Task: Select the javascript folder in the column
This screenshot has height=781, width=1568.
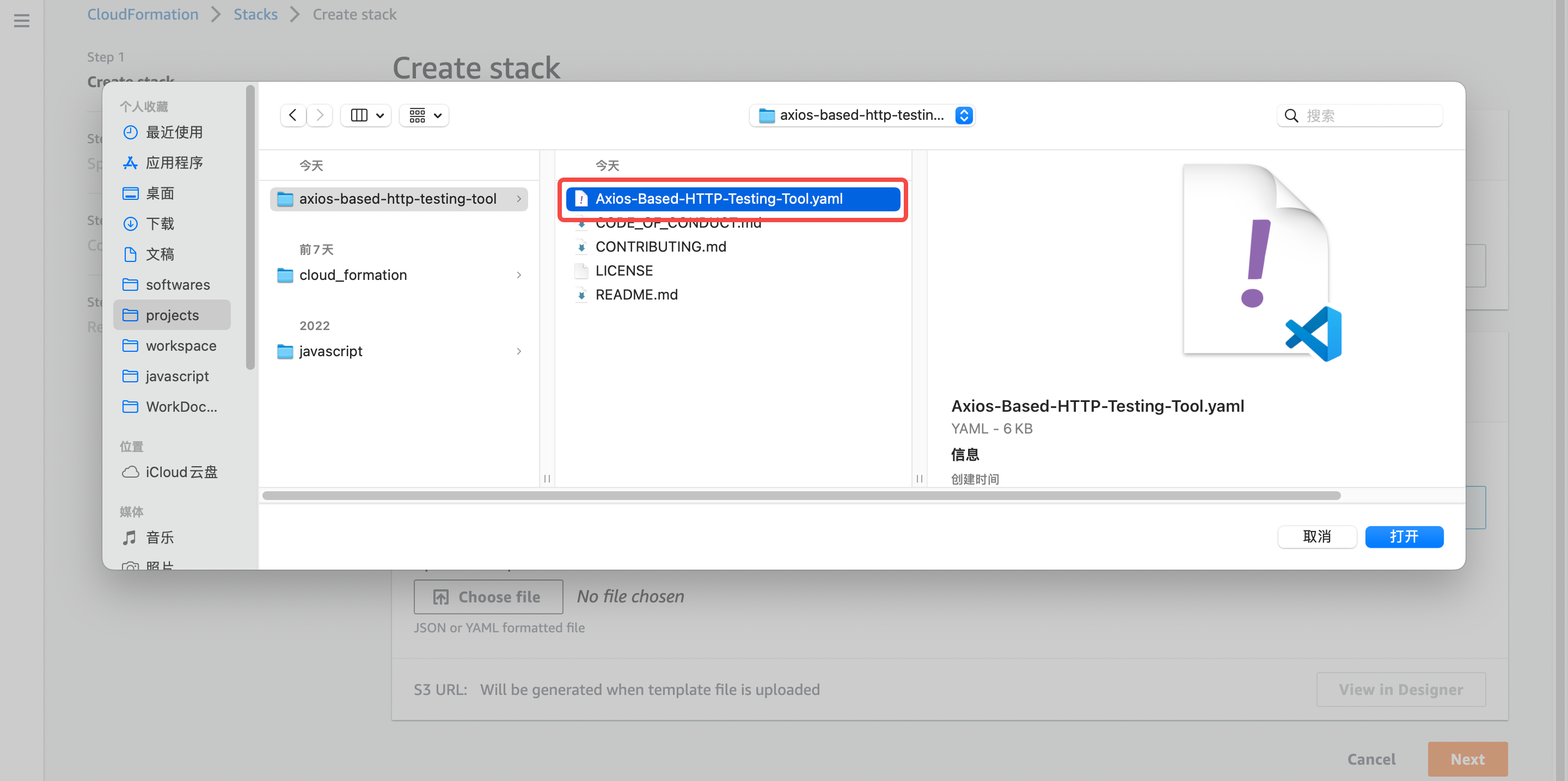Action: pyautogui.click(x=399, y=351)
